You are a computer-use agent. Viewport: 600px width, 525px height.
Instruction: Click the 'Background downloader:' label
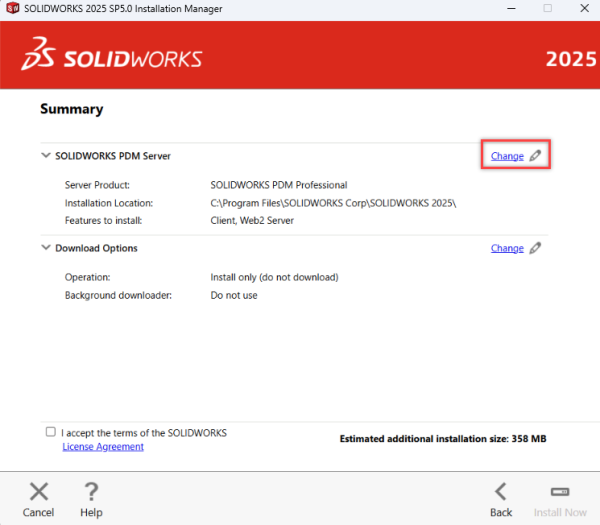(x=118, y=295)
